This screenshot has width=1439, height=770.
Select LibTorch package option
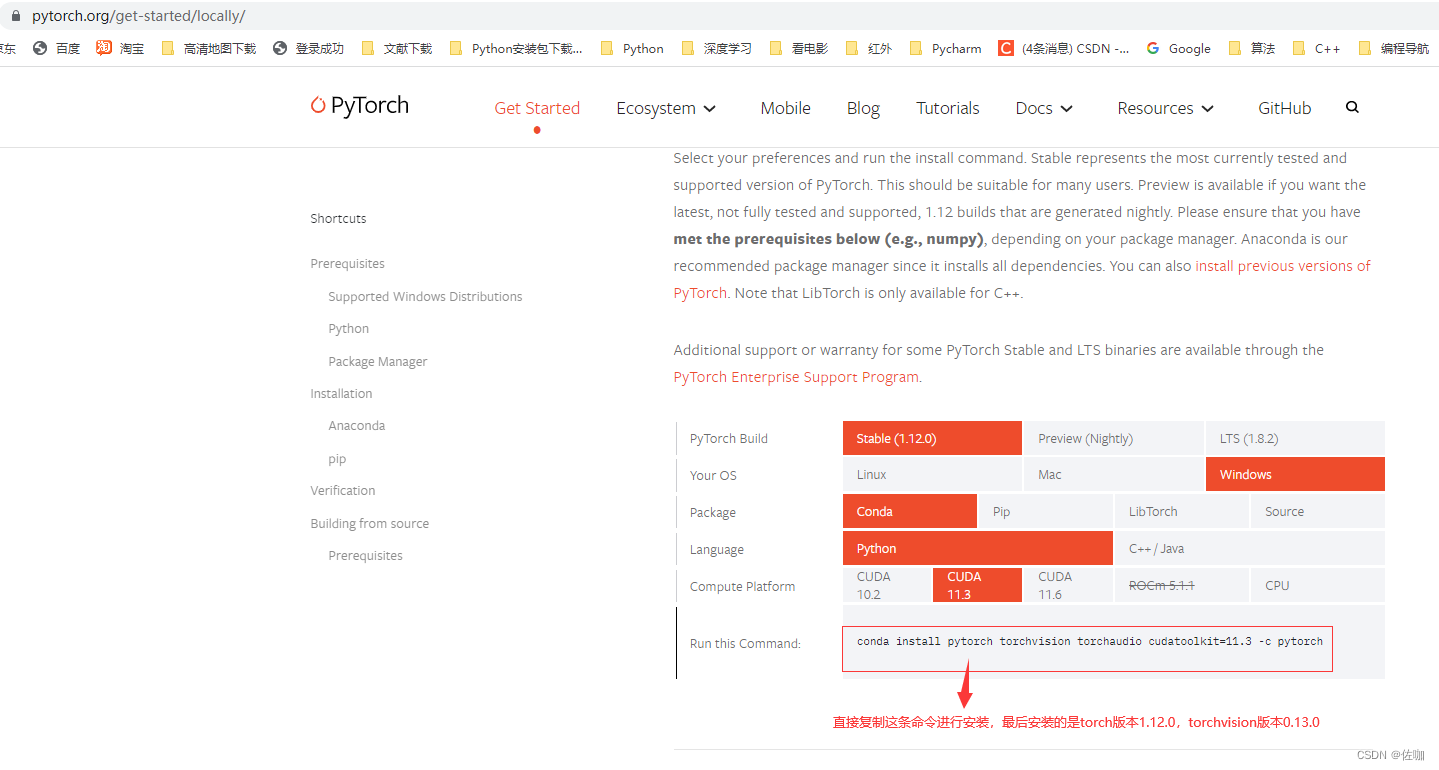pyautogui.click(x=1182, y=511)
